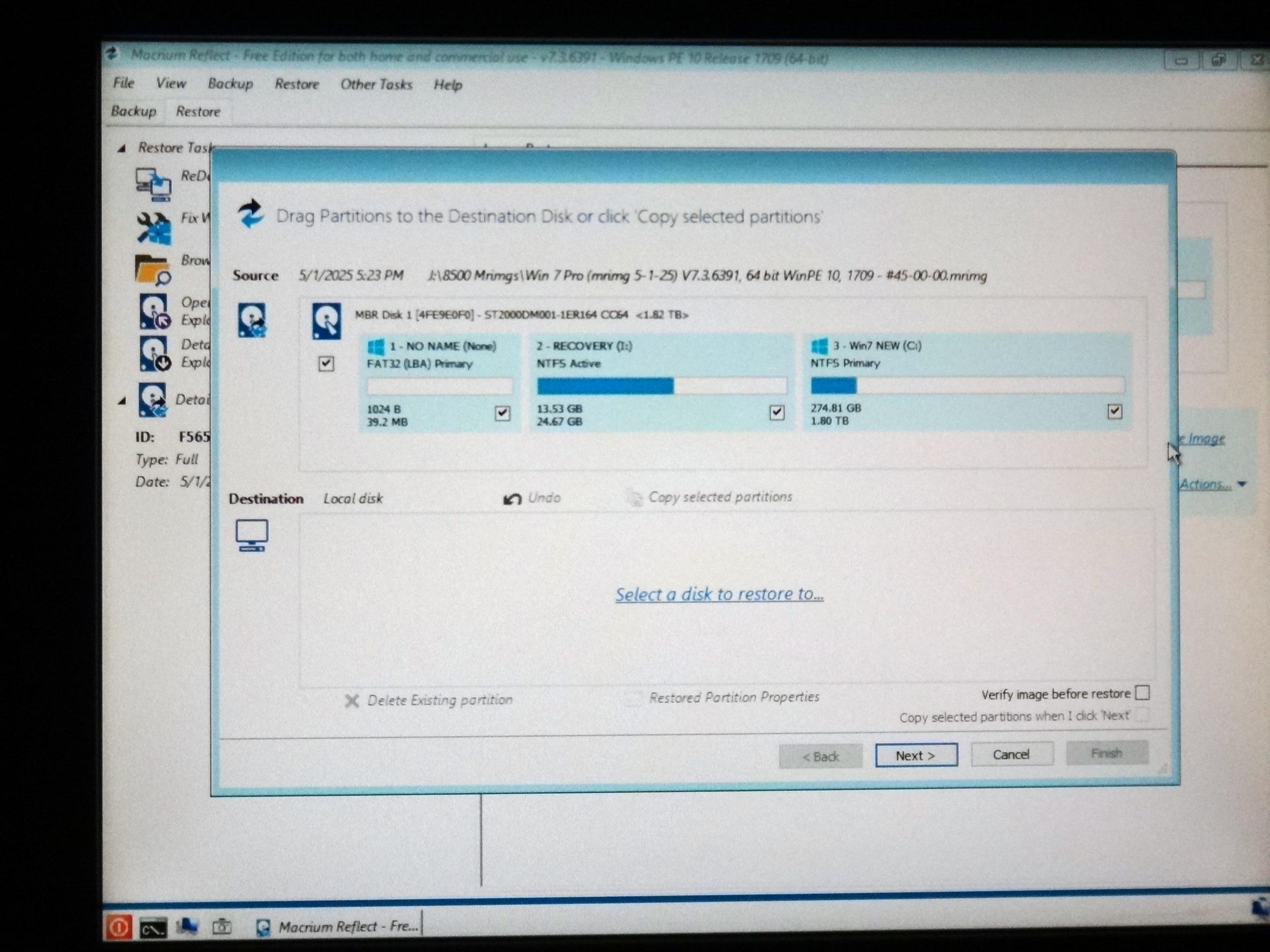Select the 3 - Win7 NEW (C:) partition label
The width and height of the screenshot is (1270, 952).
[877, 345]
